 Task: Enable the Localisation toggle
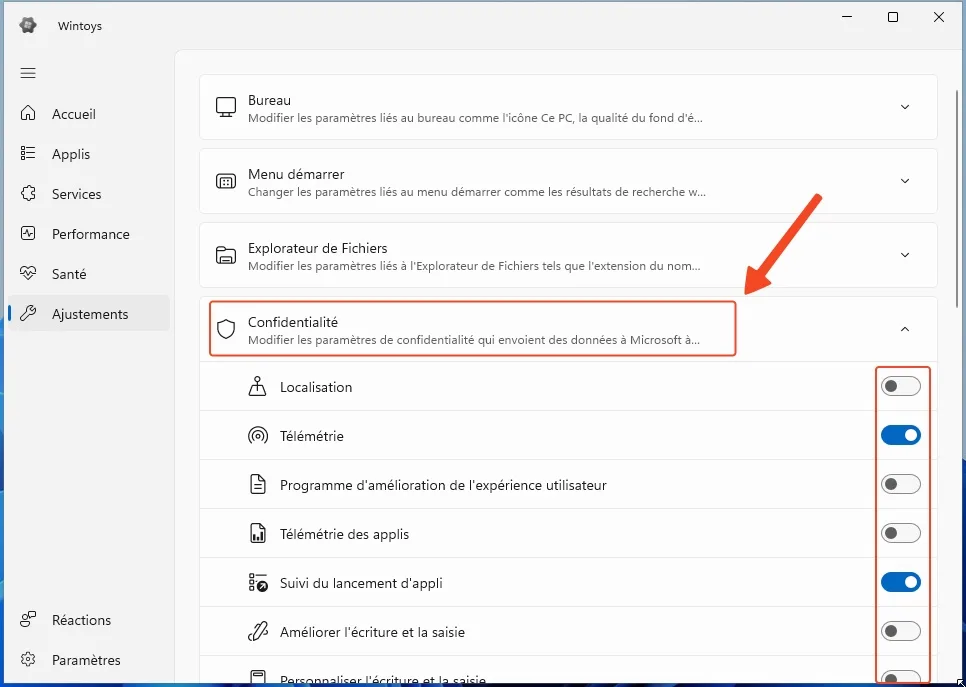[901, 386]
